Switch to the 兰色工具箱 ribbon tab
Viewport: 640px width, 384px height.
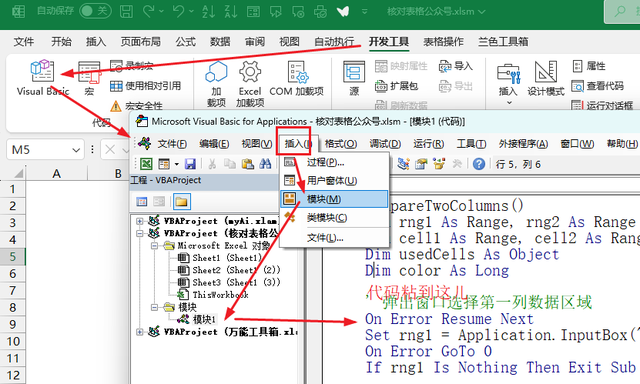click(x=503, y=42)
